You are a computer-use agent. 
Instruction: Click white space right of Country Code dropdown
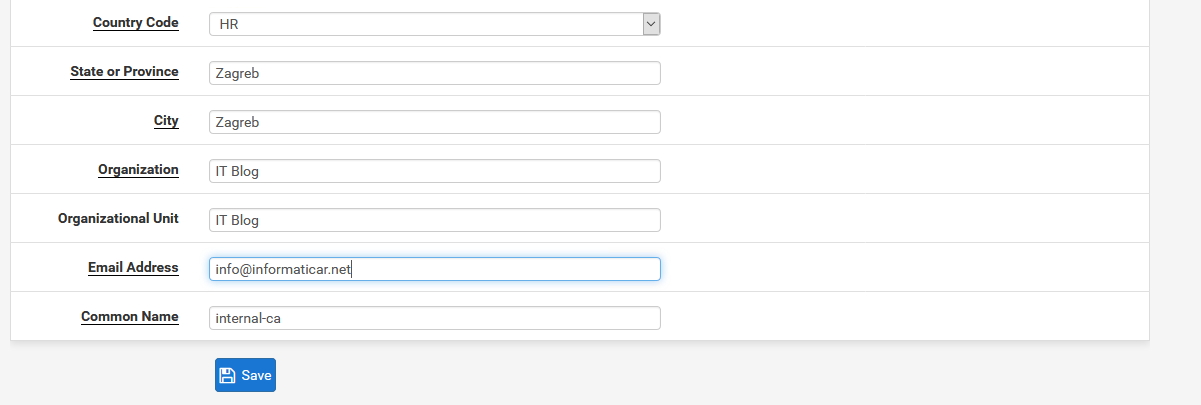point(900,24)
